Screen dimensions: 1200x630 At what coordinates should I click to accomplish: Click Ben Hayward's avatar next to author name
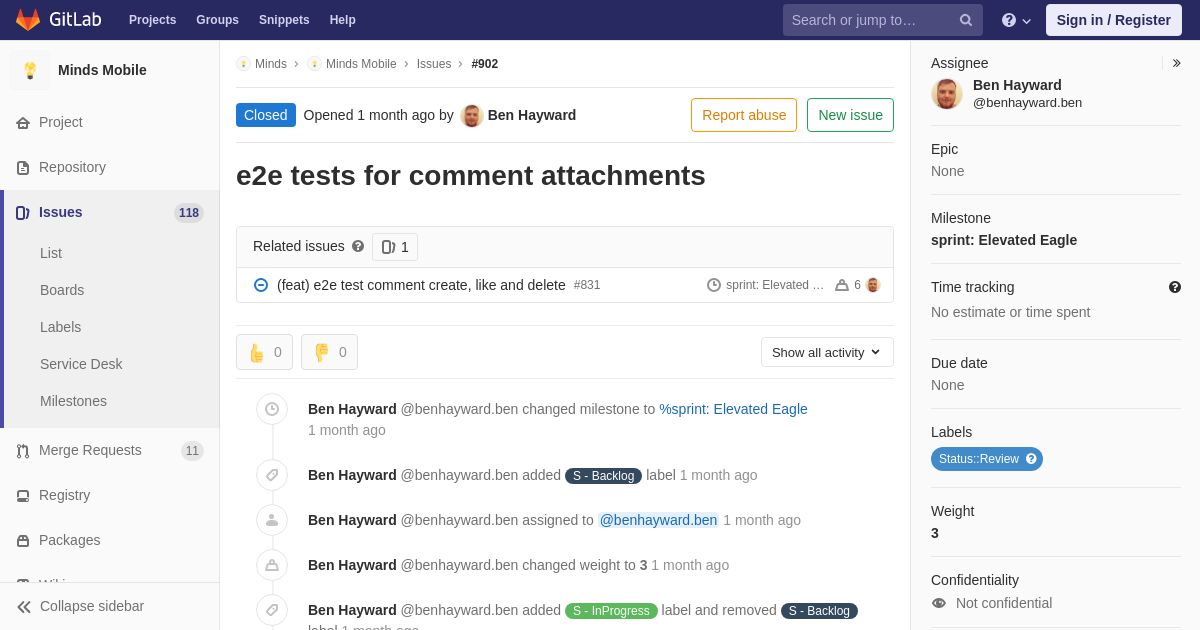tap(472, 115)
